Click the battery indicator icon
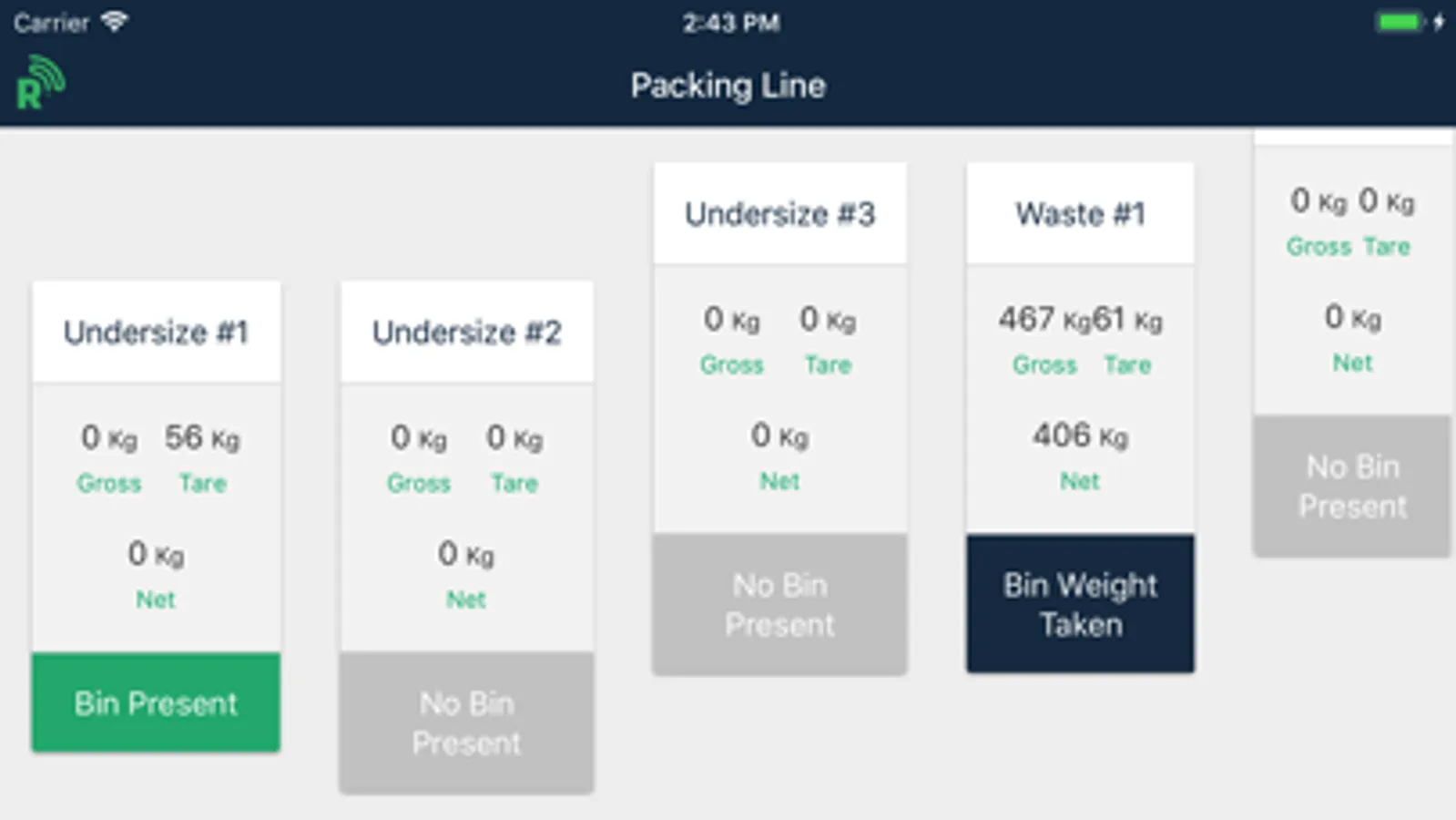 [x=1400, y=22]
